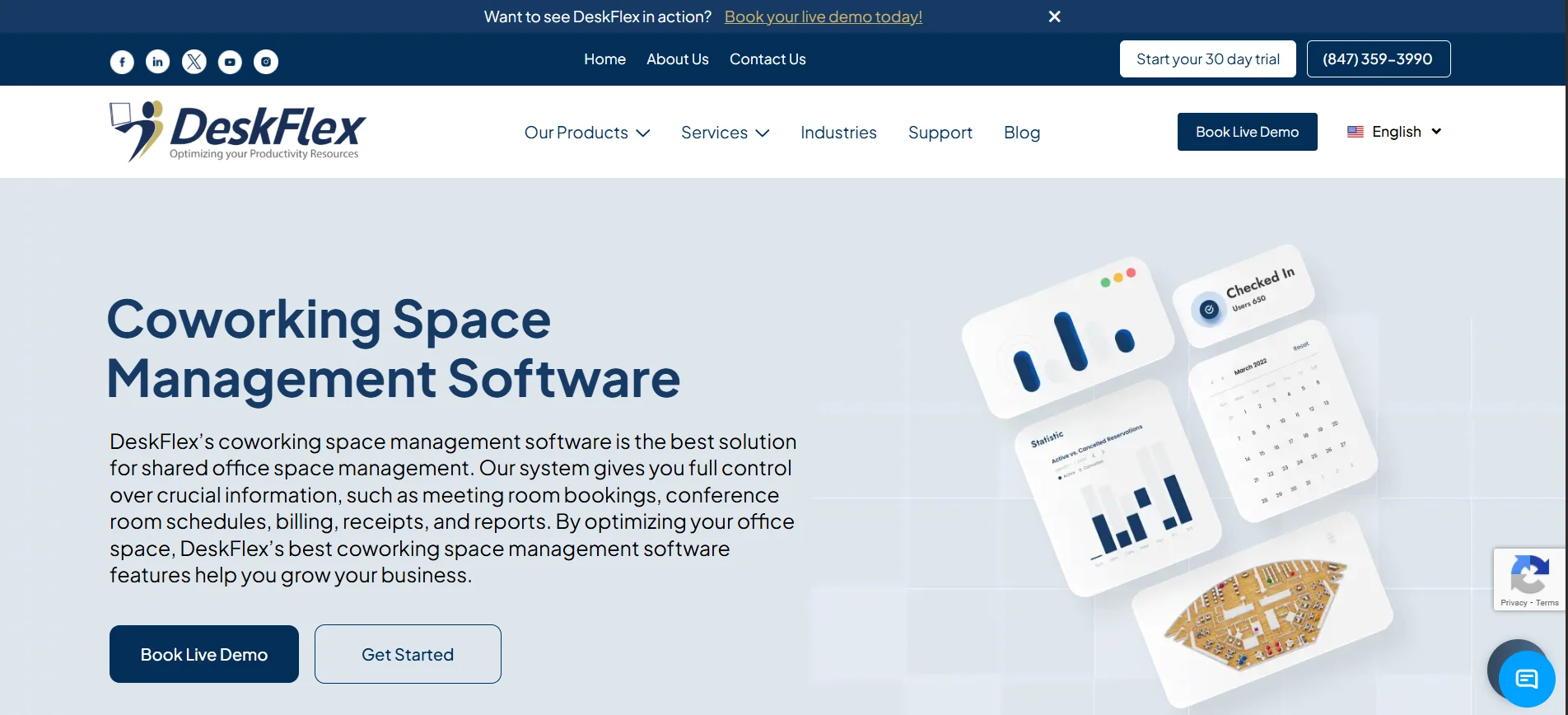This screenshot has width=1568, height=715.
Task: Go to the Home page
Action: click(x=604, y=59)
